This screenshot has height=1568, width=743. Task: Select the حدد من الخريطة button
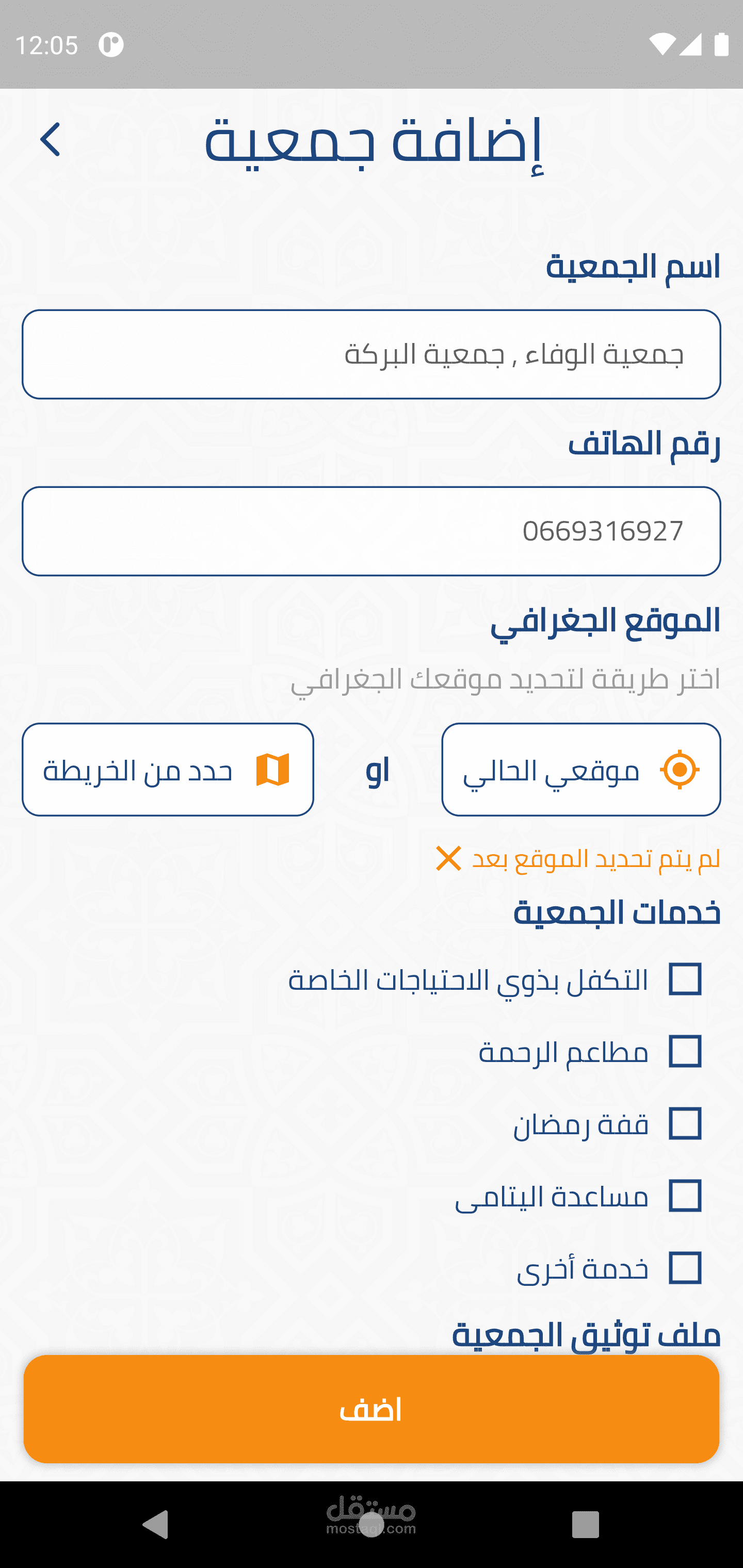click(x=168, y=770)
